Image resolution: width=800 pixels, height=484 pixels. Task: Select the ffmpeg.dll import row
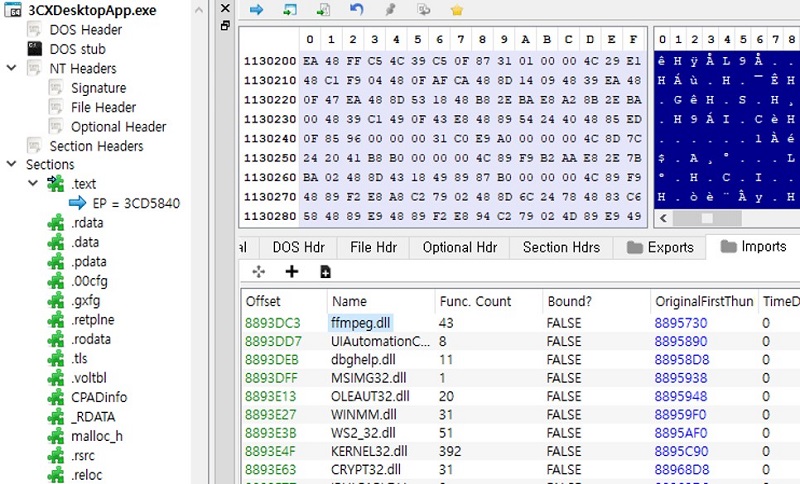[520, 323]
